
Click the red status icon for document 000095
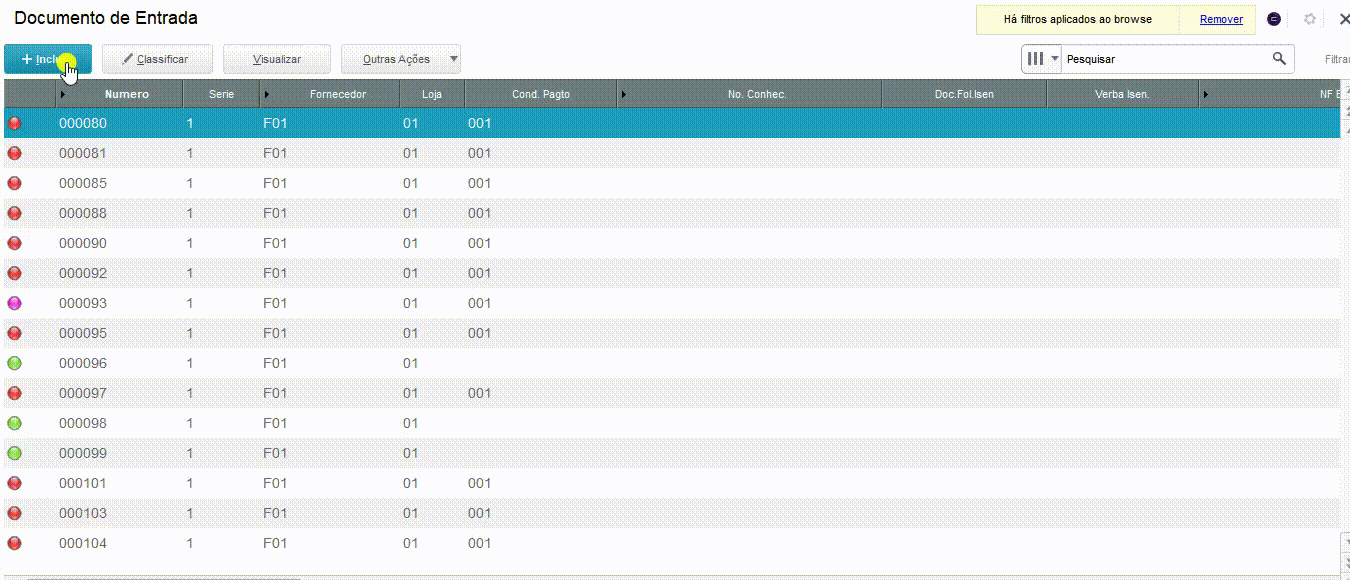point(14,333)
